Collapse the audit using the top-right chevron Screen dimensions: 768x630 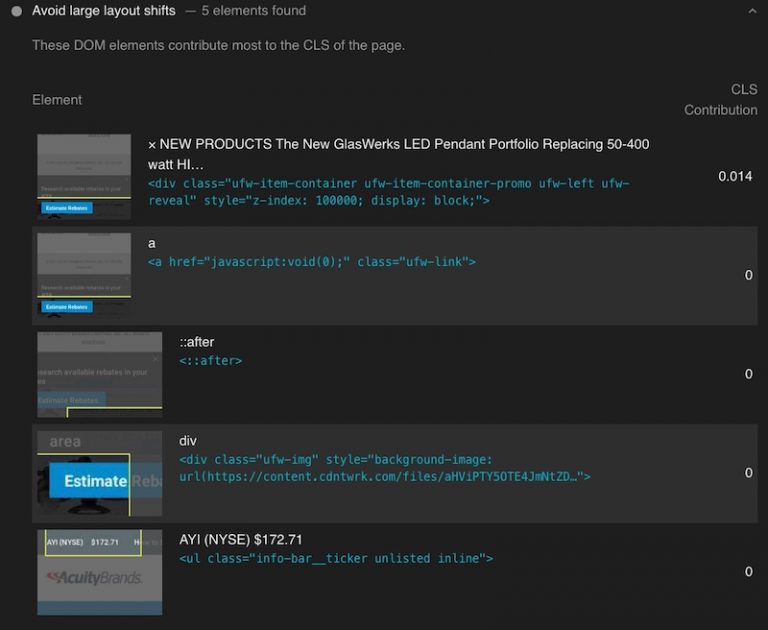(752, 11)
